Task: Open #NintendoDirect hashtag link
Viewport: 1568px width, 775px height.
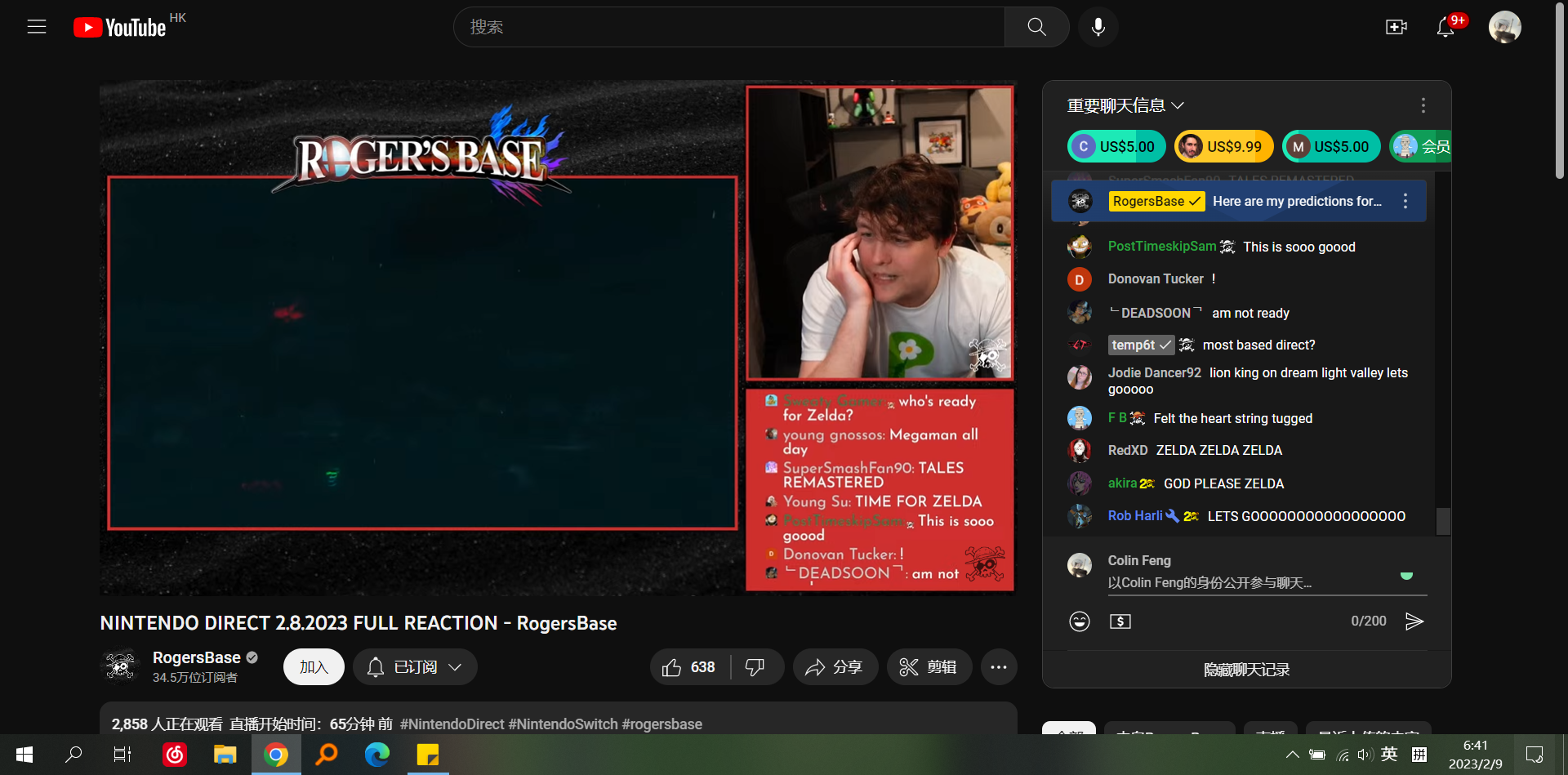Action: (452, 724)
